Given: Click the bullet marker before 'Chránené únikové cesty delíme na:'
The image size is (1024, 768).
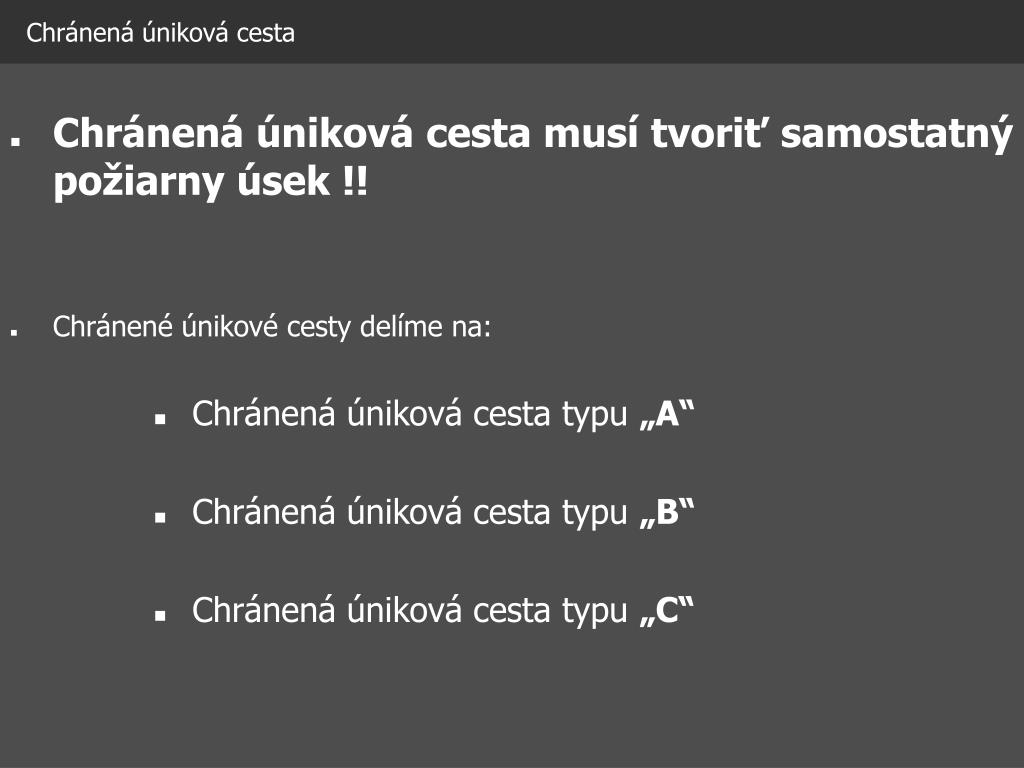Looking at the screenshot, I should 14,332.
